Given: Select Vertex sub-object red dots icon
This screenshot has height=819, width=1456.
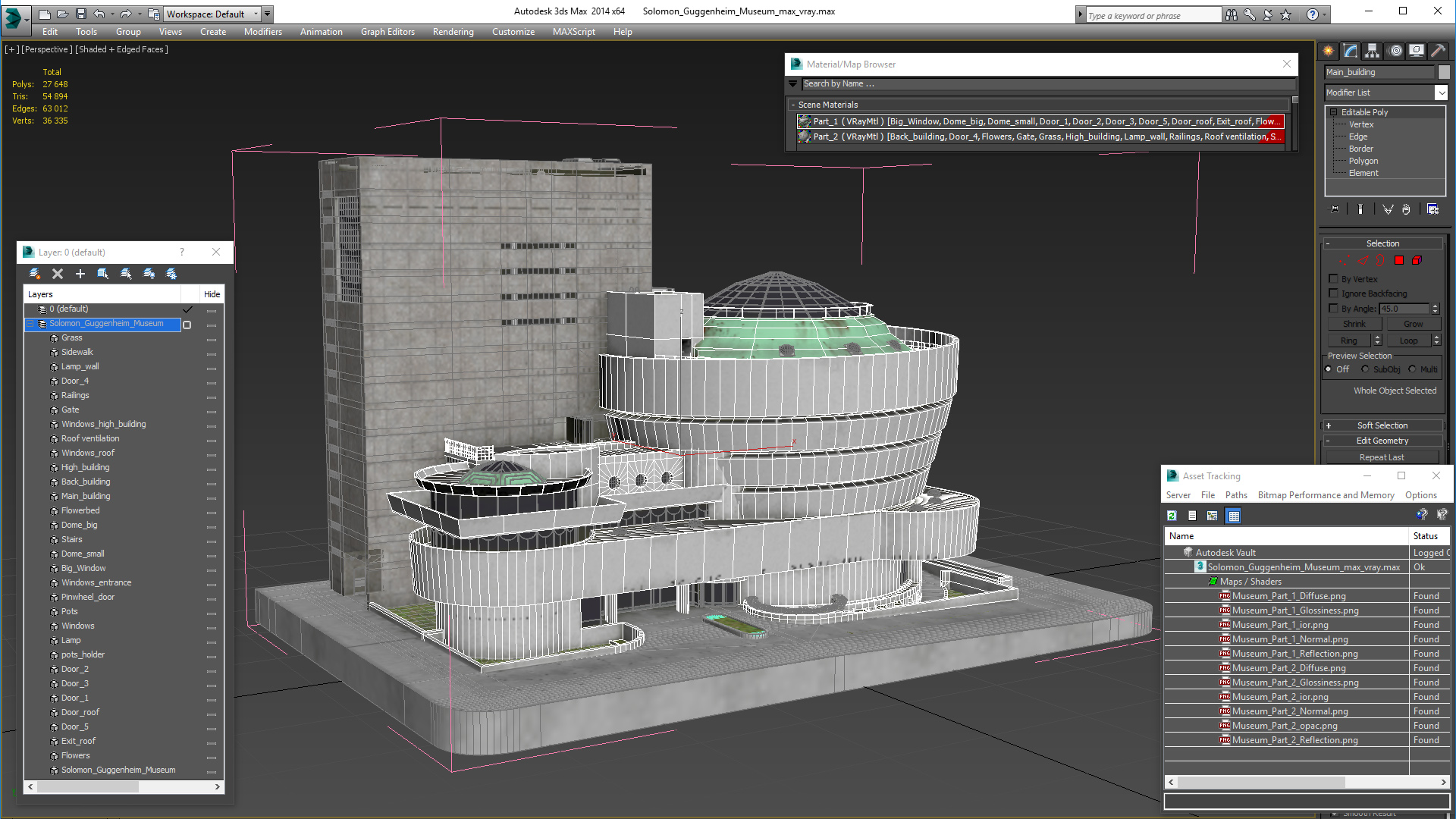Looking at the screenshot, I should pos(1344,260).
